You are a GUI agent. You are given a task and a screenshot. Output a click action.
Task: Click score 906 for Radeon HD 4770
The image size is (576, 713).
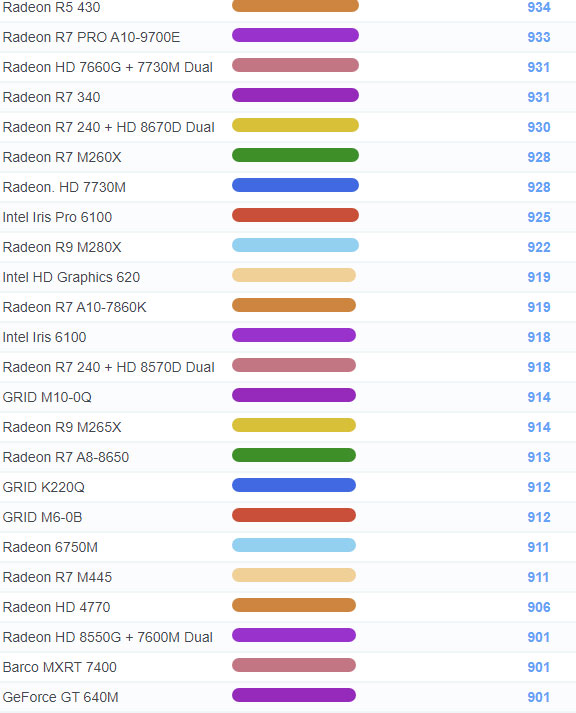point(539,608)
